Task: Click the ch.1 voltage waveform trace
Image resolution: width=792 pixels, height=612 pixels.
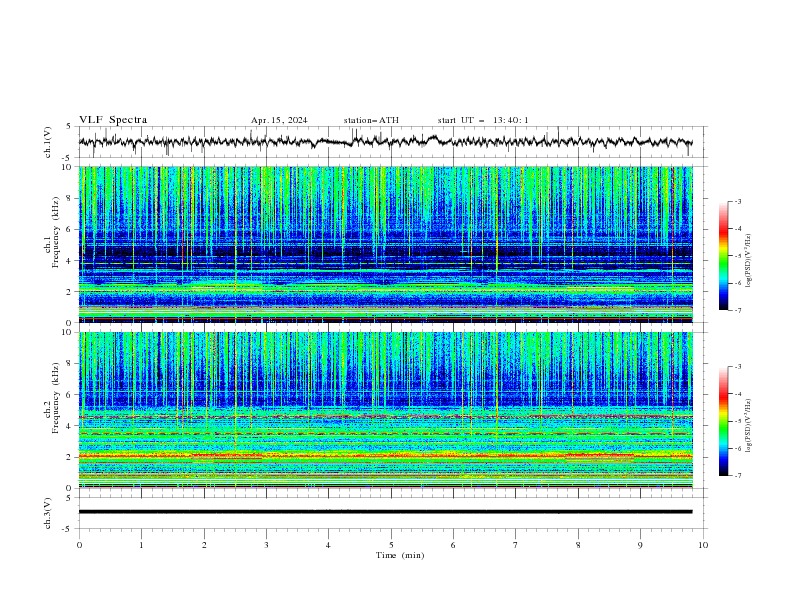Action: 385,141
